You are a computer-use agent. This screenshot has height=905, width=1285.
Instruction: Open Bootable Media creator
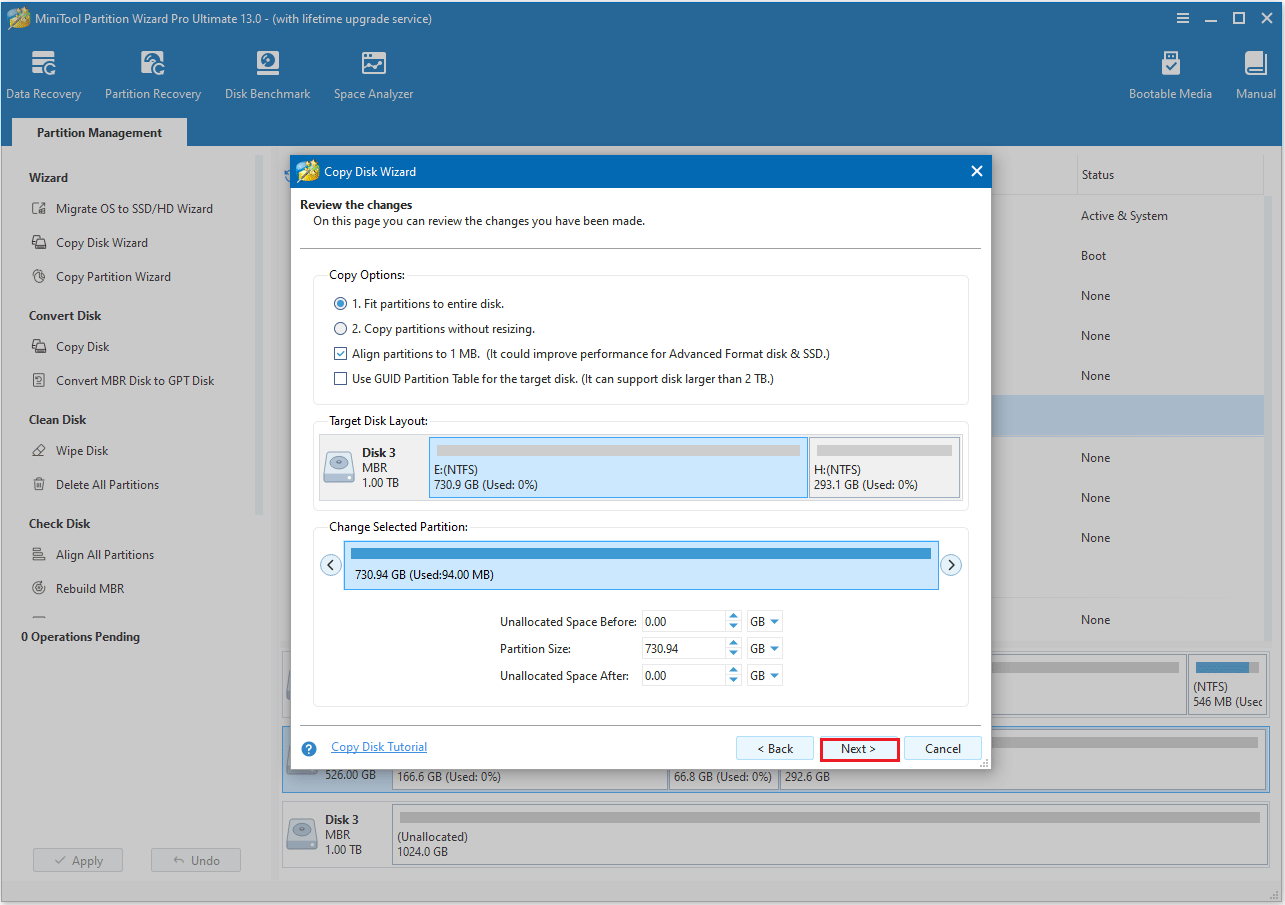click(x=1170, y=73)
